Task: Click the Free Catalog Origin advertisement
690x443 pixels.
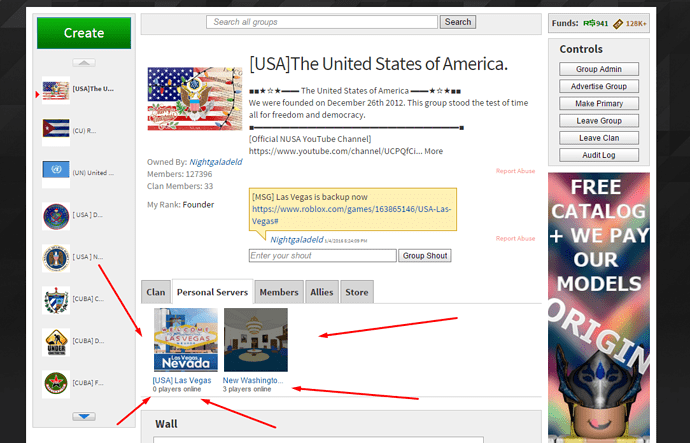Action: pyautogui.click(x=599, y=308)
